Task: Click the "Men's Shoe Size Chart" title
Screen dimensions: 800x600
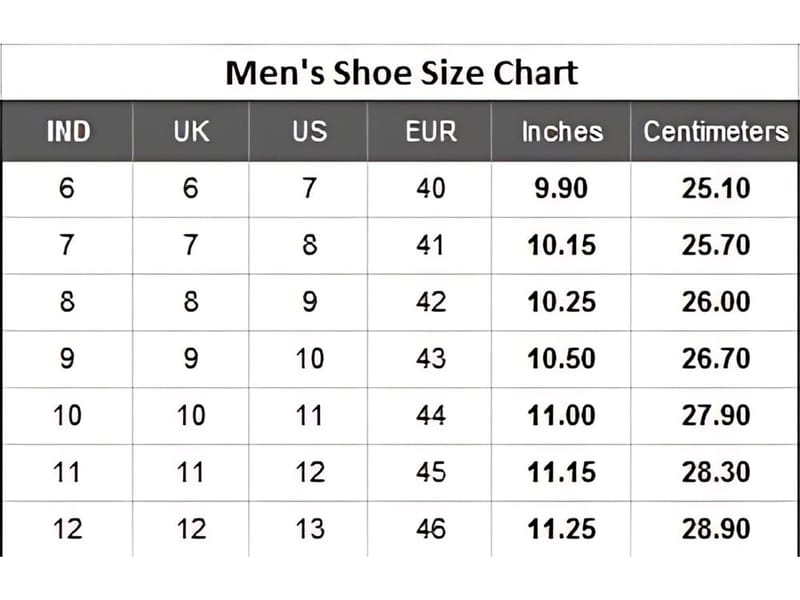Action: point(401,73)
